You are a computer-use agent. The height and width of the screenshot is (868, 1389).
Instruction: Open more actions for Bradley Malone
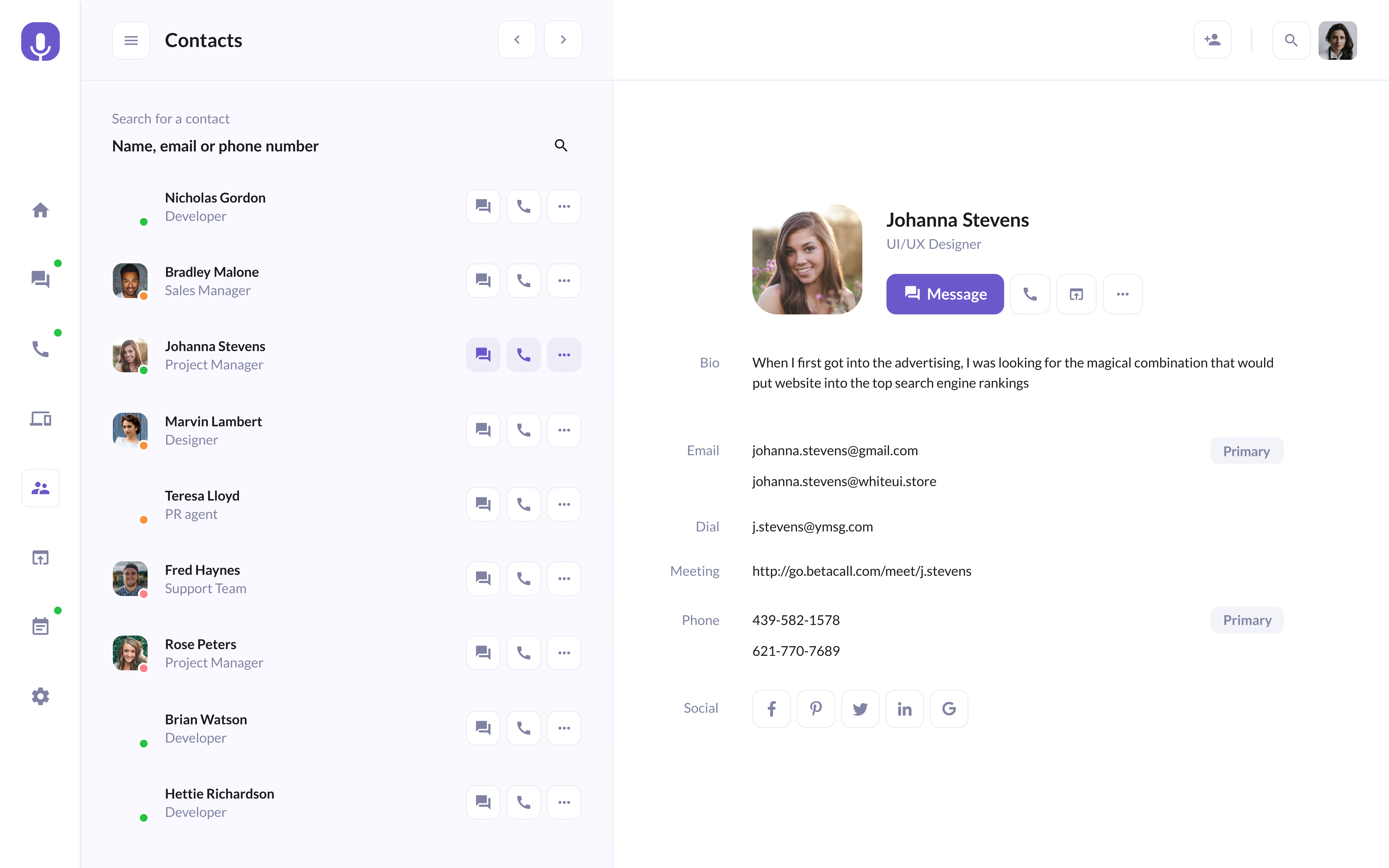click(x=564, y=280)
